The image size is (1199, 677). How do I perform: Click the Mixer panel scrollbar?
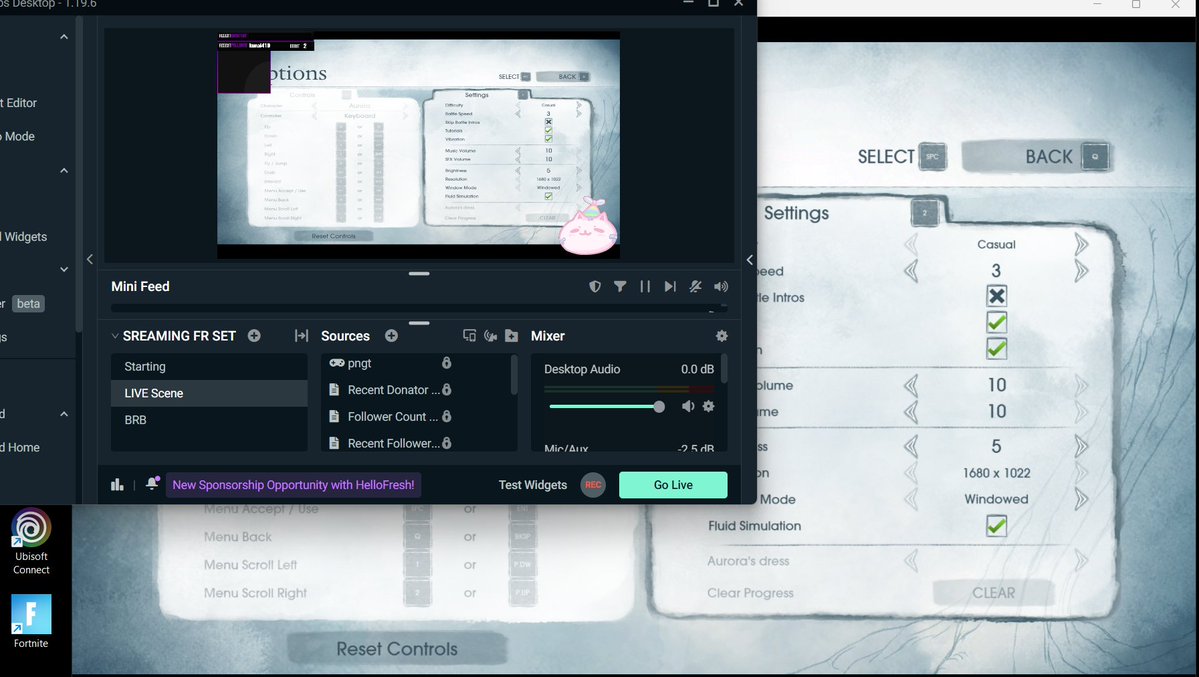click(724, 369)
